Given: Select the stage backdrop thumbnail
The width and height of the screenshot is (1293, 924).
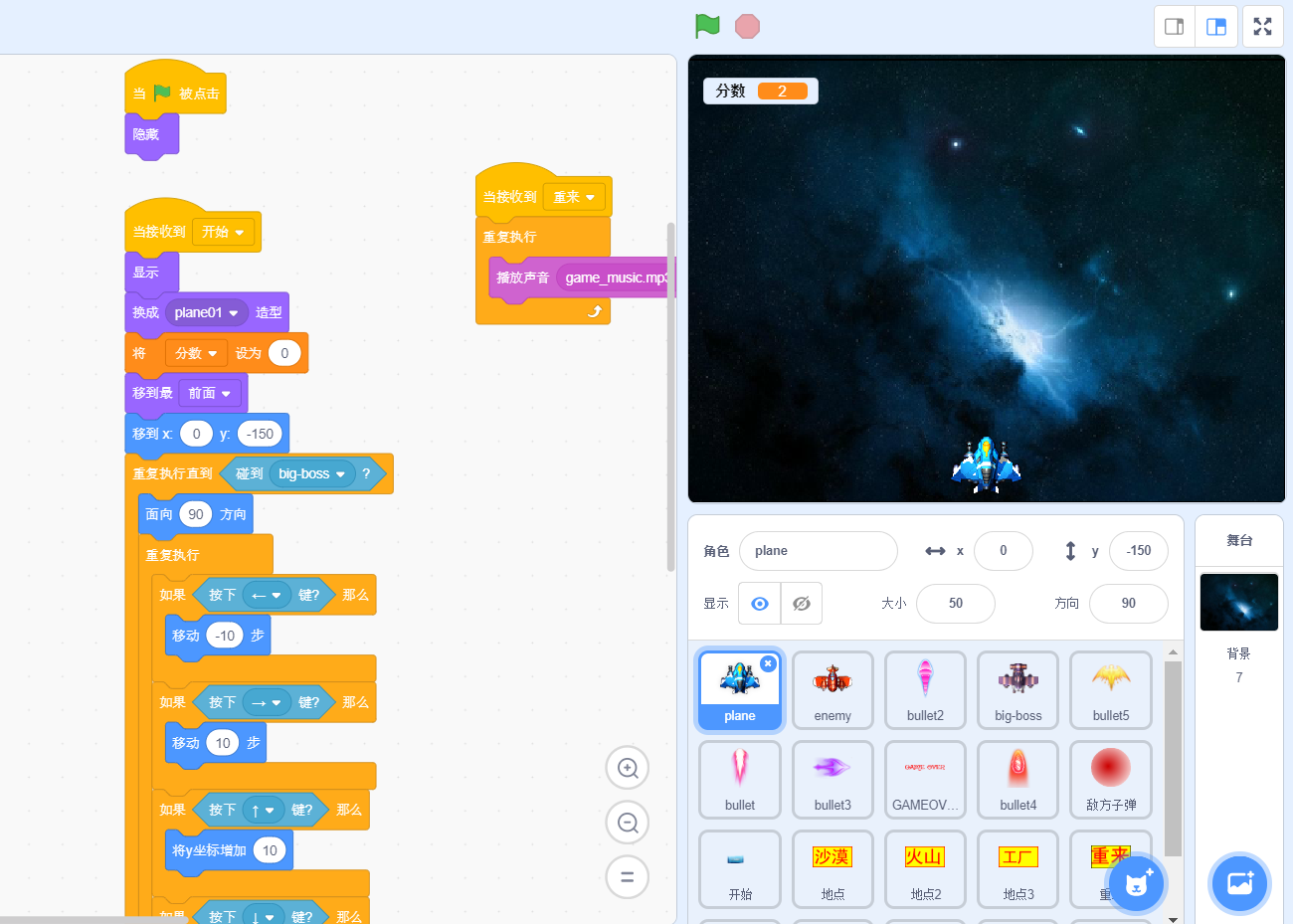Looking at the screenshot, I should (1238, 602).
